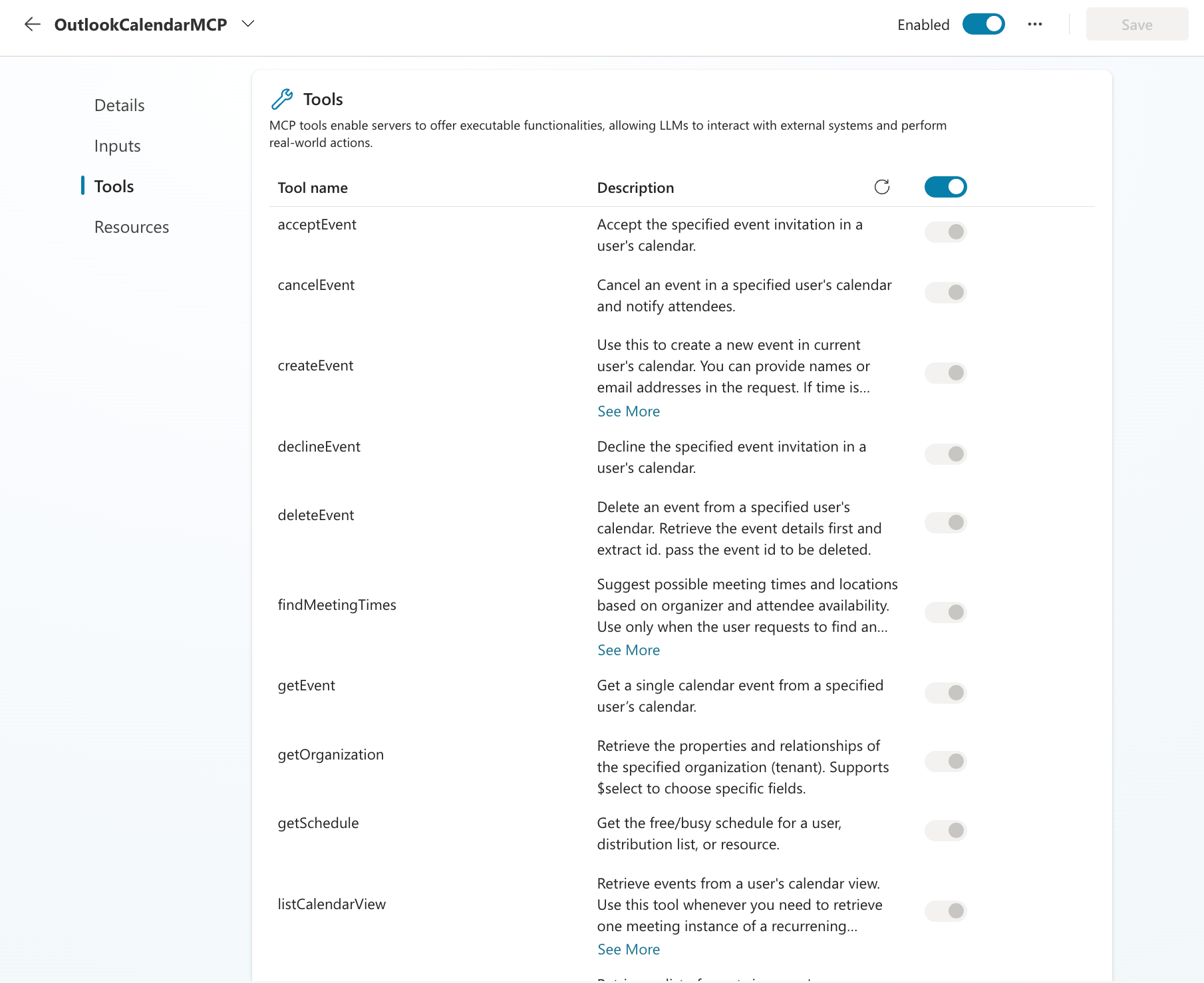Enable the createEvent tool

[945, 372]
